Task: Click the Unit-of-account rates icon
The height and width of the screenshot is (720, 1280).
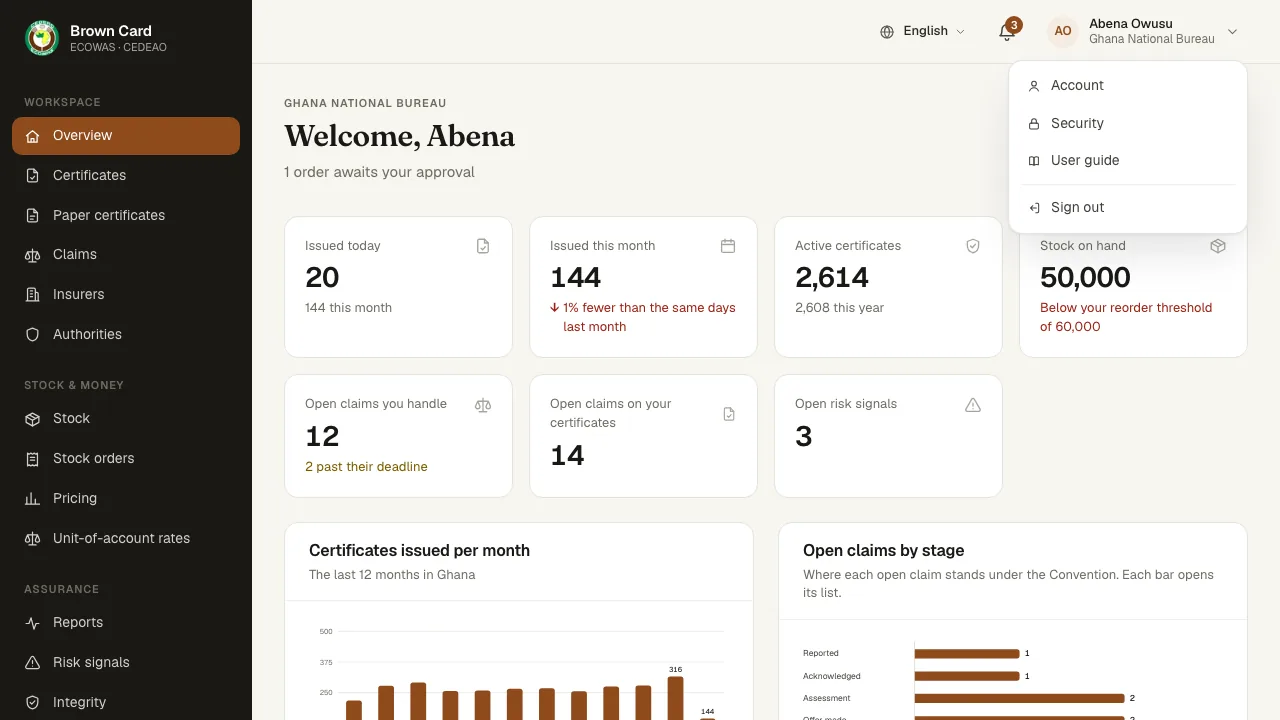Action: pos(33,539)
